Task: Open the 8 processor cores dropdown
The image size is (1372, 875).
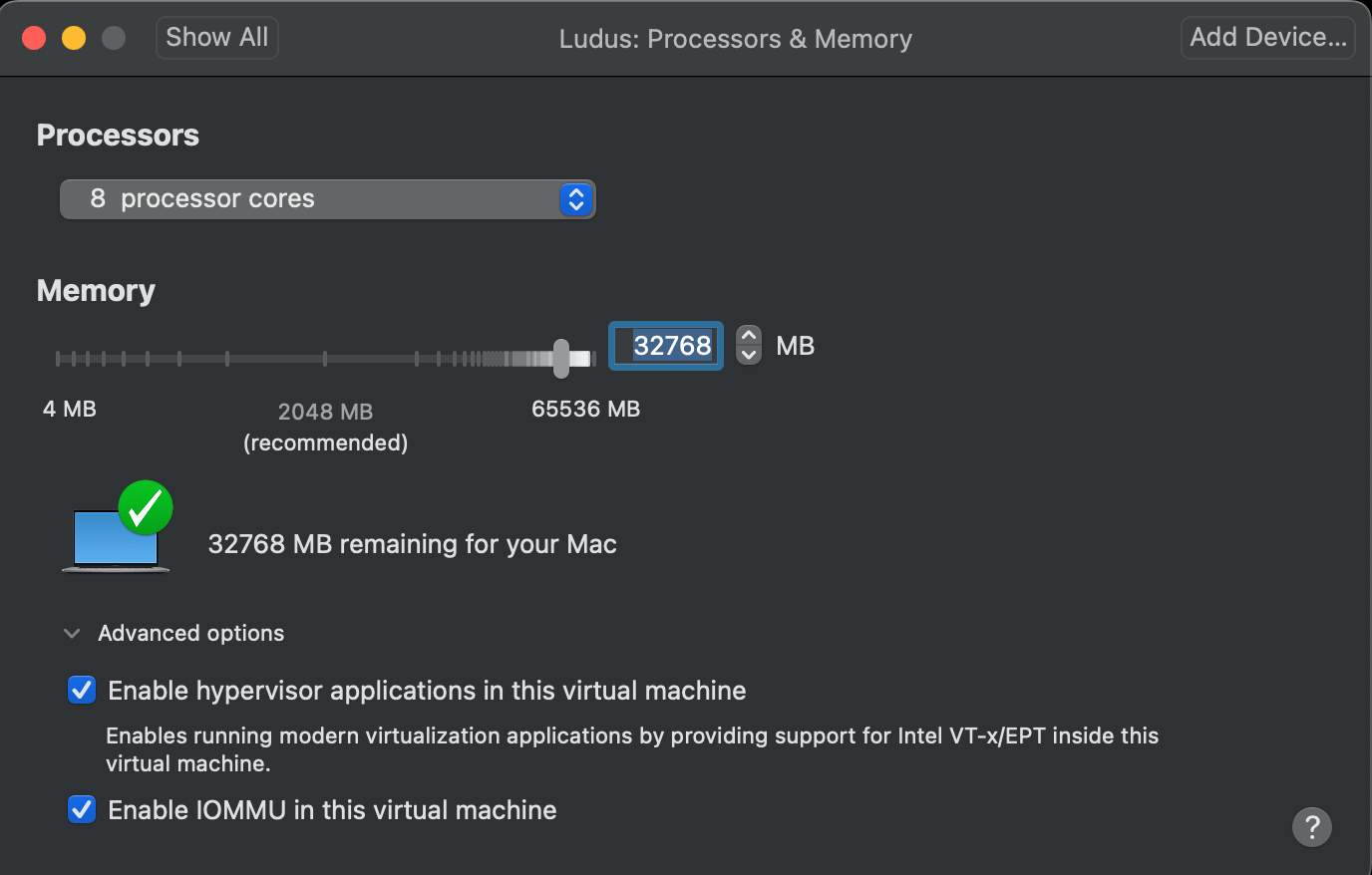Action: point(309,199)
